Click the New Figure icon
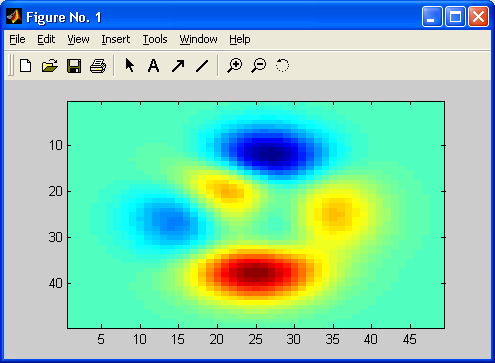The image size is (495, 363). click(25, 65)
